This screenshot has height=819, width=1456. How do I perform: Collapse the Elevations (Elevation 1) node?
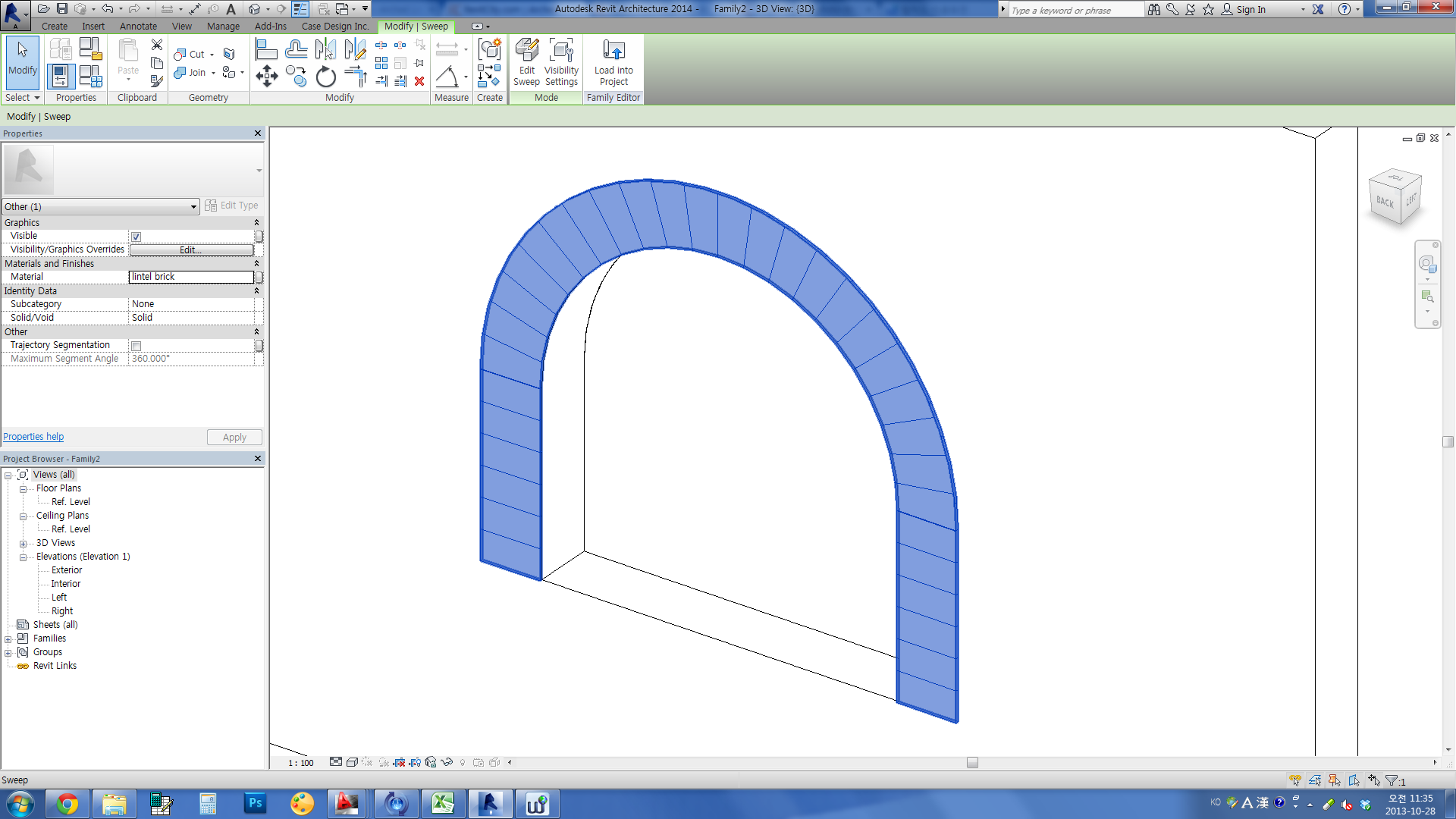(x=23, y=557)
